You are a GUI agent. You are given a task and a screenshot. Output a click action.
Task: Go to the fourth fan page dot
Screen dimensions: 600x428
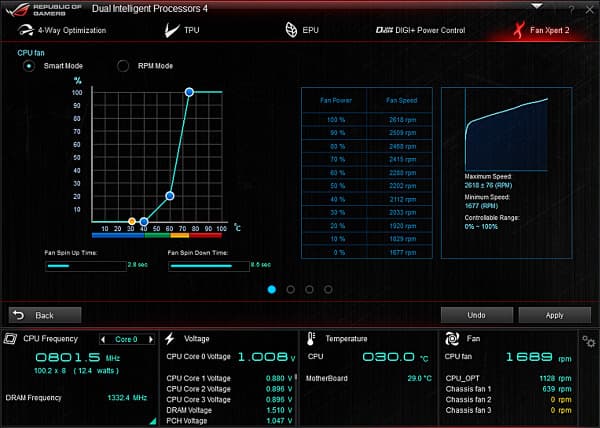coord(328,290)
